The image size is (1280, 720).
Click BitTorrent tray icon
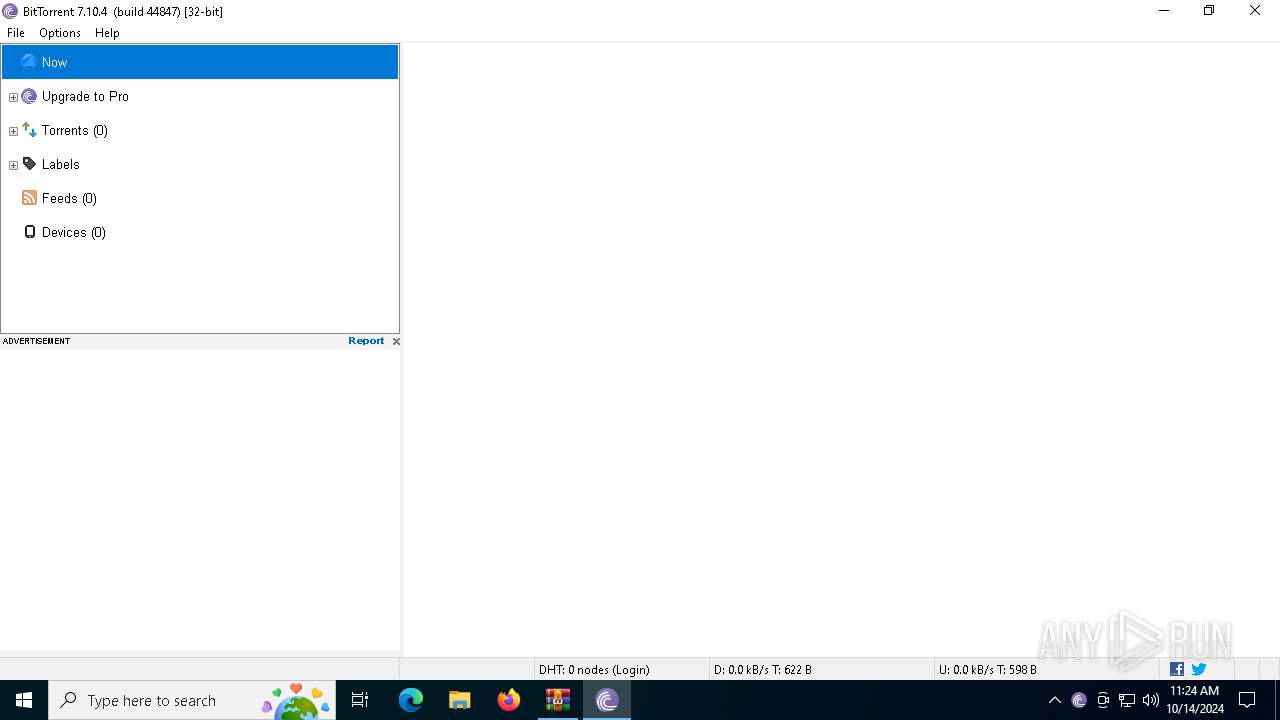point(1079,700)
